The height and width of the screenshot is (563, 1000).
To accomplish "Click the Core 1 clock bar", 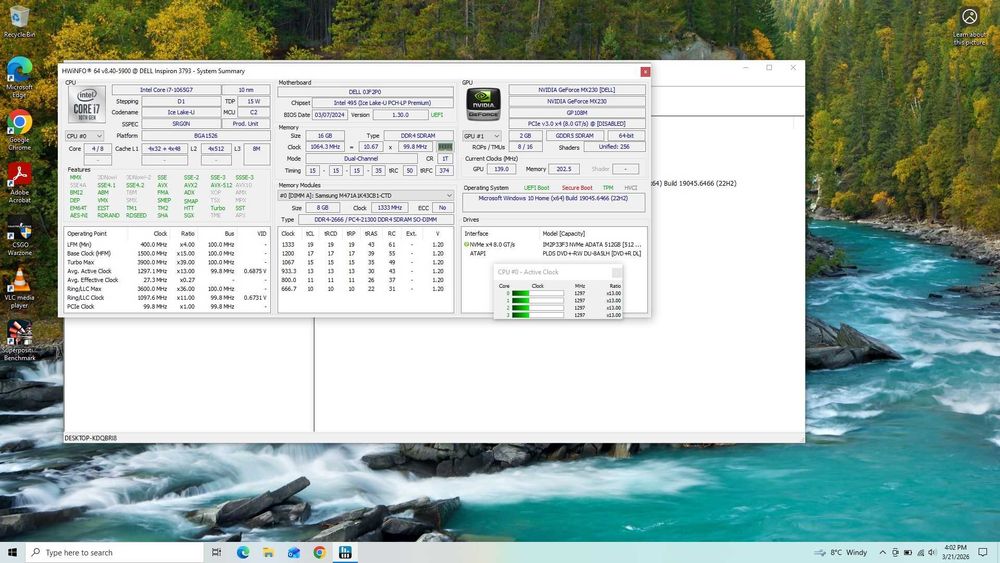I will [x=538, y=300].
